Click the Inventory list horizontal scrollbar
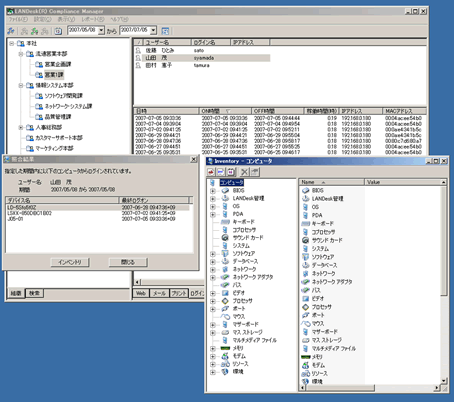454x402 pixels. click(x=340, y=388)
